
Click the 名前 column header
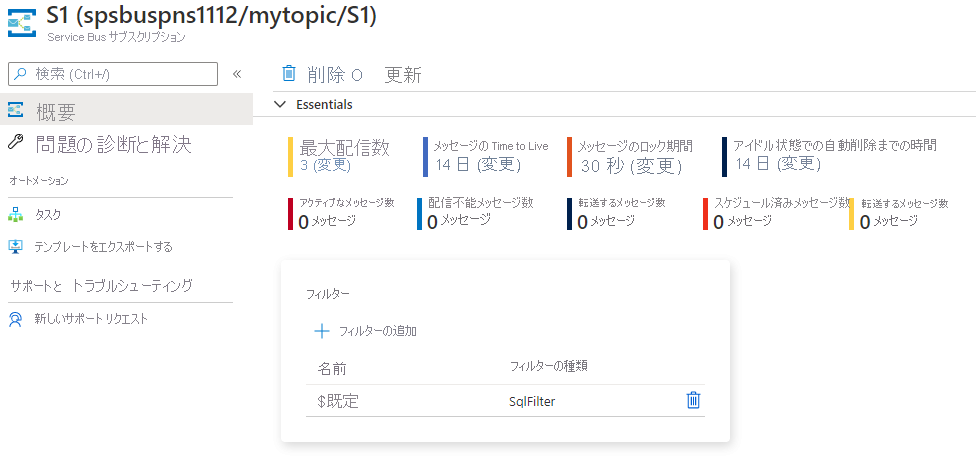pos(332,369)
